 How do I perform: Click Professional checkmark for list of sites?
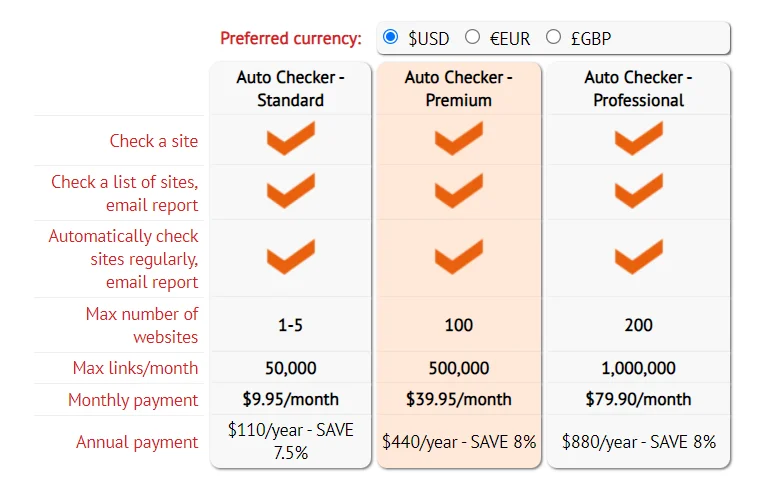pyautogui.click(x=638, y=191)
